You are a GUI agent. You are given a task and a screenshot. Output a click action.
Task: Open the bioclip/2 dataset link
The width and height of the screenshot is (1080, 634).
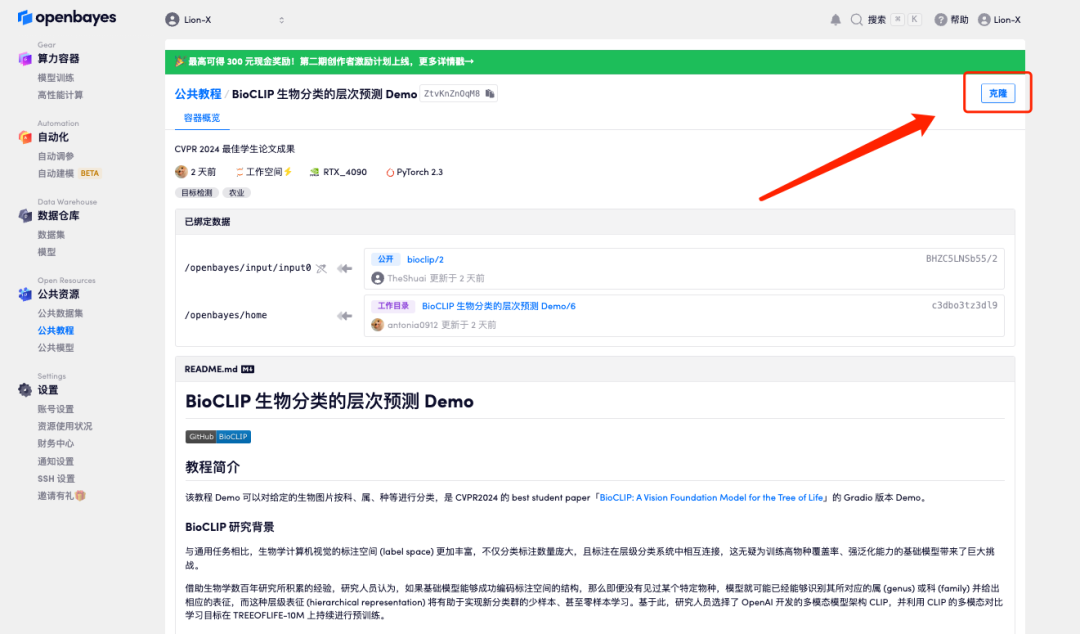[x=425, y=260]
